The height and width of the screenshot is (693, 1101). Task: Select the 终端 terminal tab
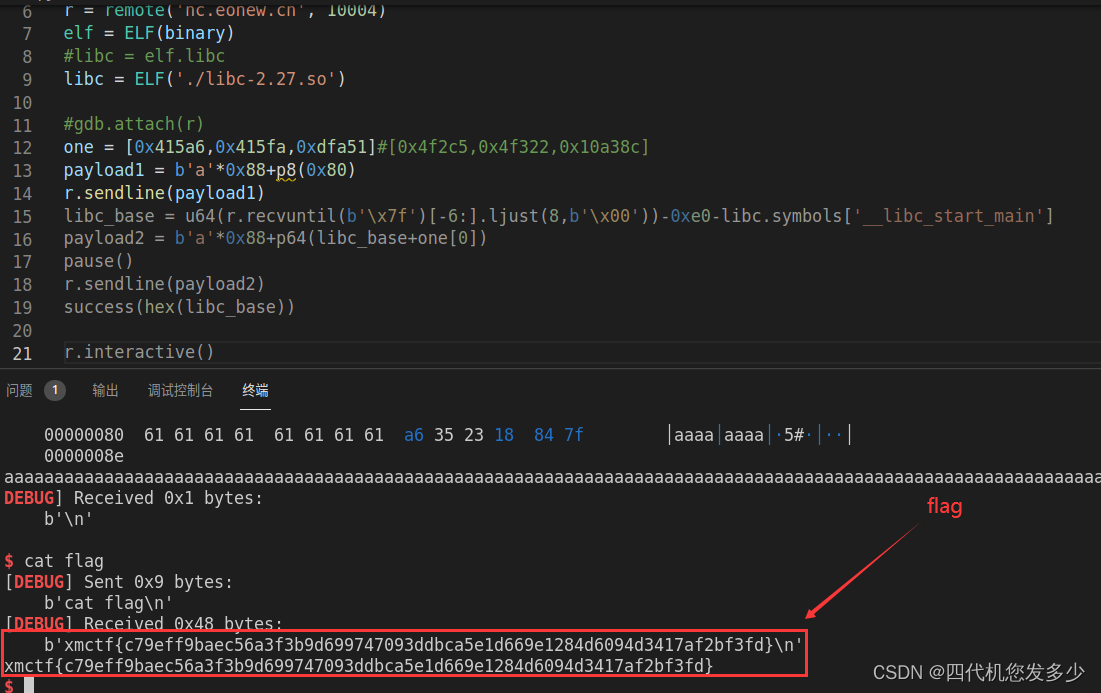point(256,390)
